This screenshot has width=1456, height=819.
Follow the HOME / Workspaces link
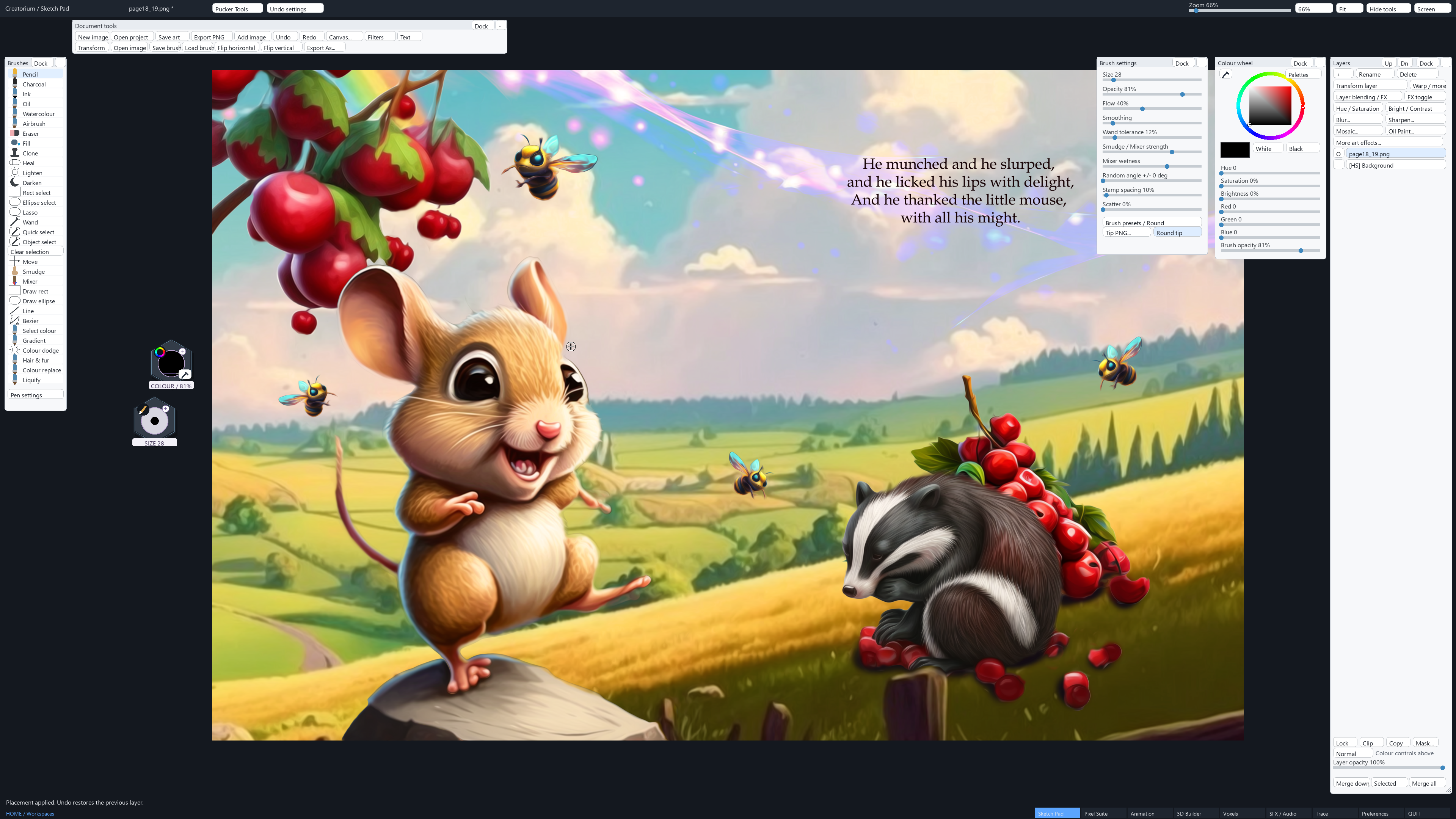coord(30,813)
